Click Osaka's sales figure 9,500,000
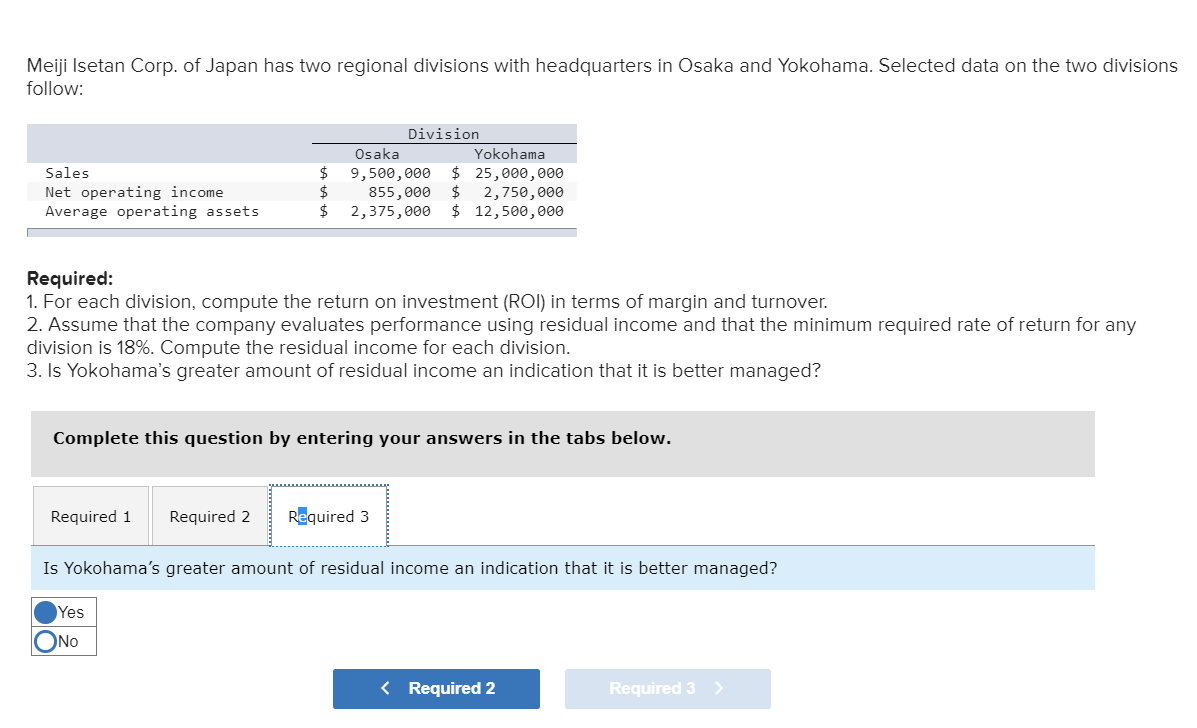The width and height of the screenshot is (1197, 728). [x=391, y=172]
